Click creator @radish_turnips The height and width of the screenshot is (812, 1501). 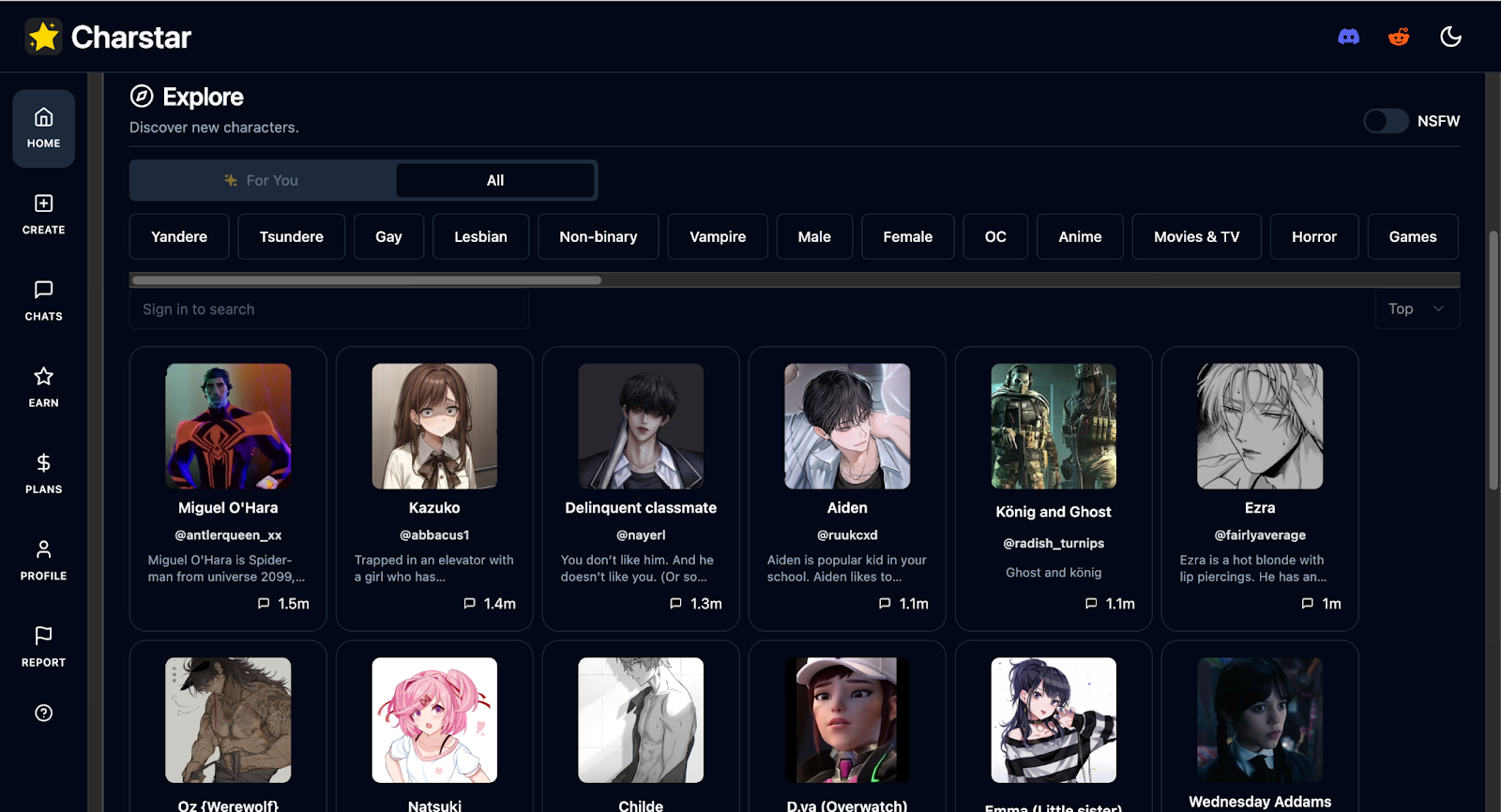pos(1054,543)
